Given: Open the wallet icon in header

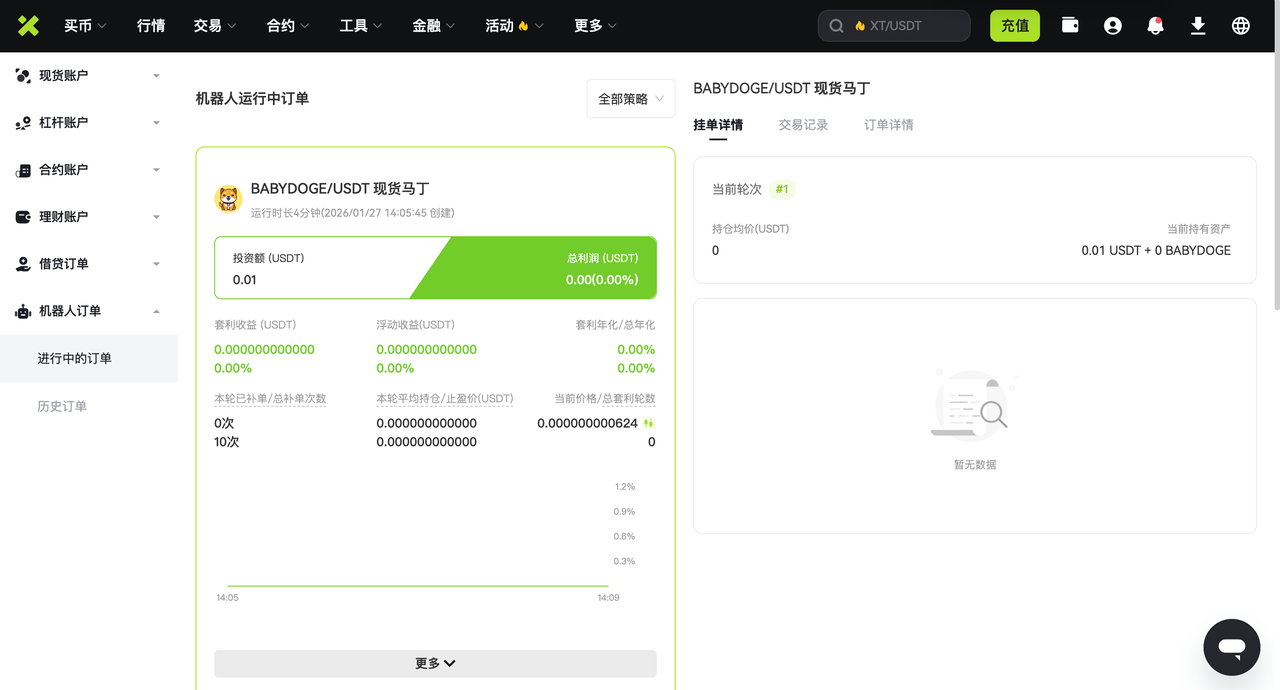Looking at the screenshot, I should pyautogui.click(x=1070, y=26).
